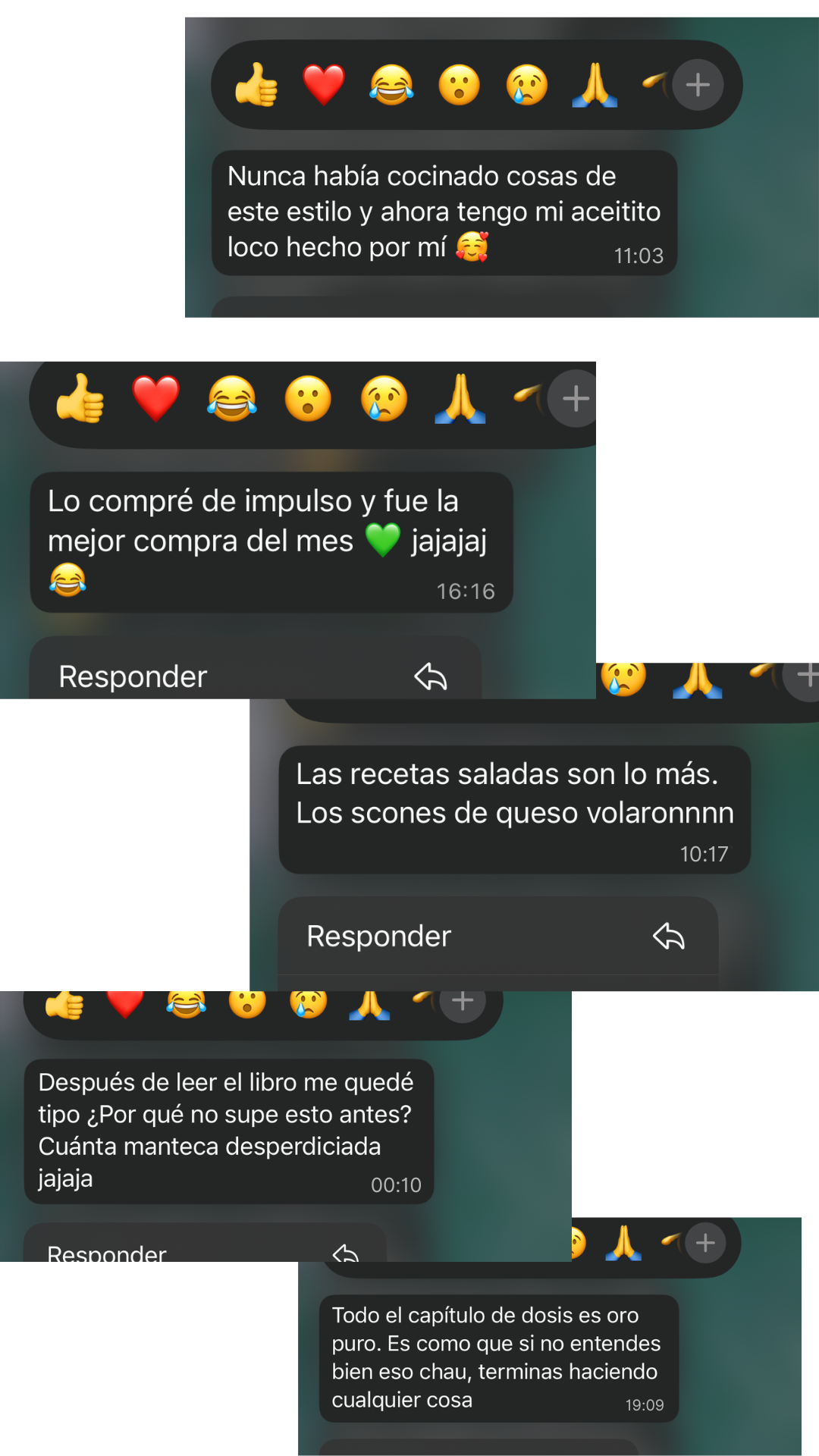React with thumbs up to the 11:03 message
The width and height of the screenshot is (819, 1456).
point(256,84)
